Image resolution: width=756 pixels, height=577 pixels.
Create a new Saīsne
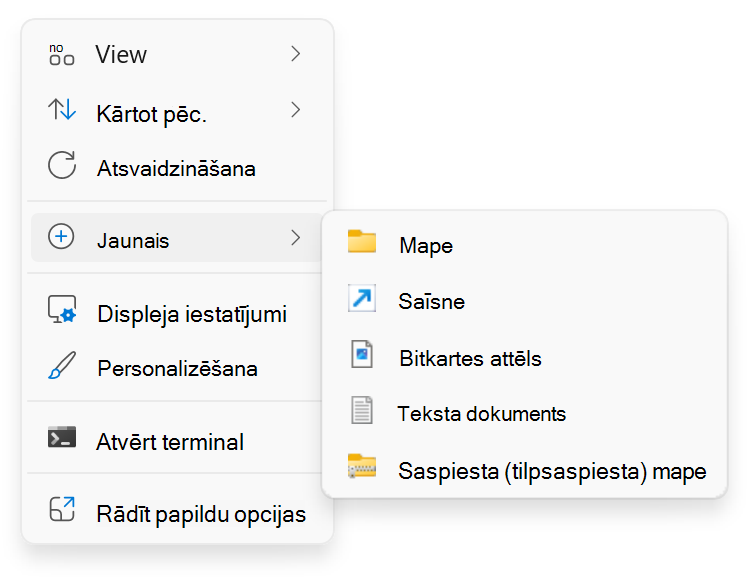[525, 301]
